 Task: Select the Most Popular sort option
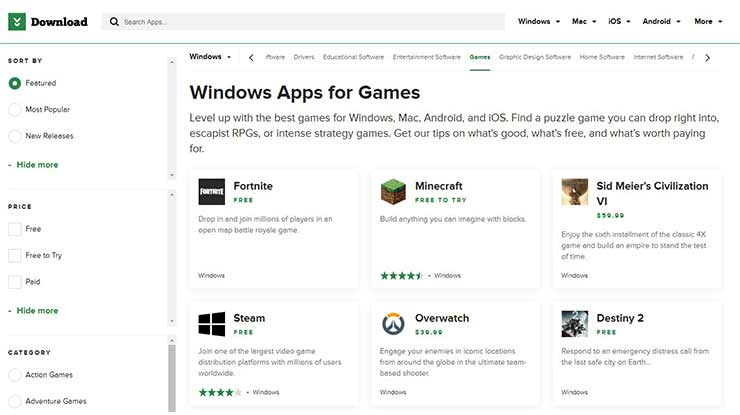15,110
